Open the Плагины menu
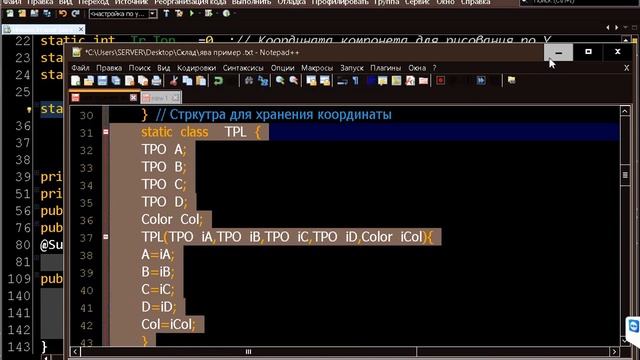Image resolution: width=640 pixels, height=360 pixels. point(386,68)
